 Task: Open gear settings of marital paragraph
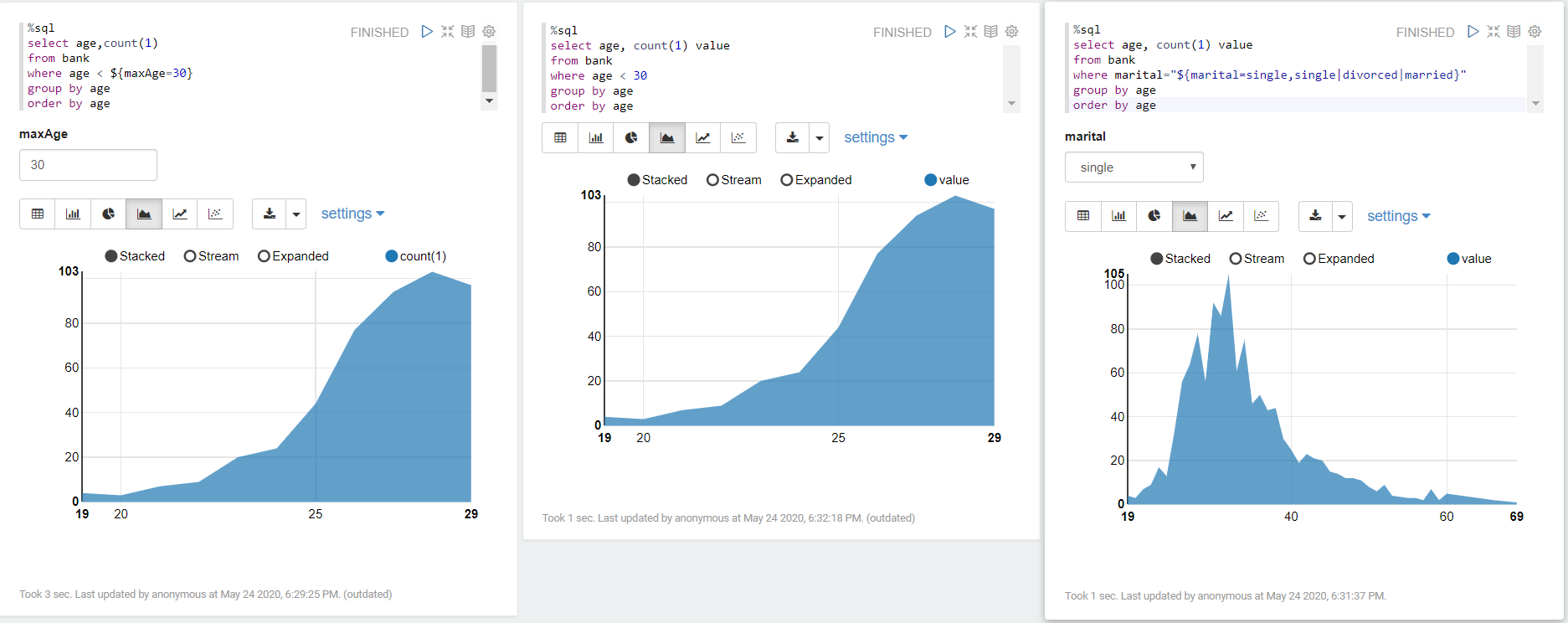pyautogui.click(x=1535, y=32)
